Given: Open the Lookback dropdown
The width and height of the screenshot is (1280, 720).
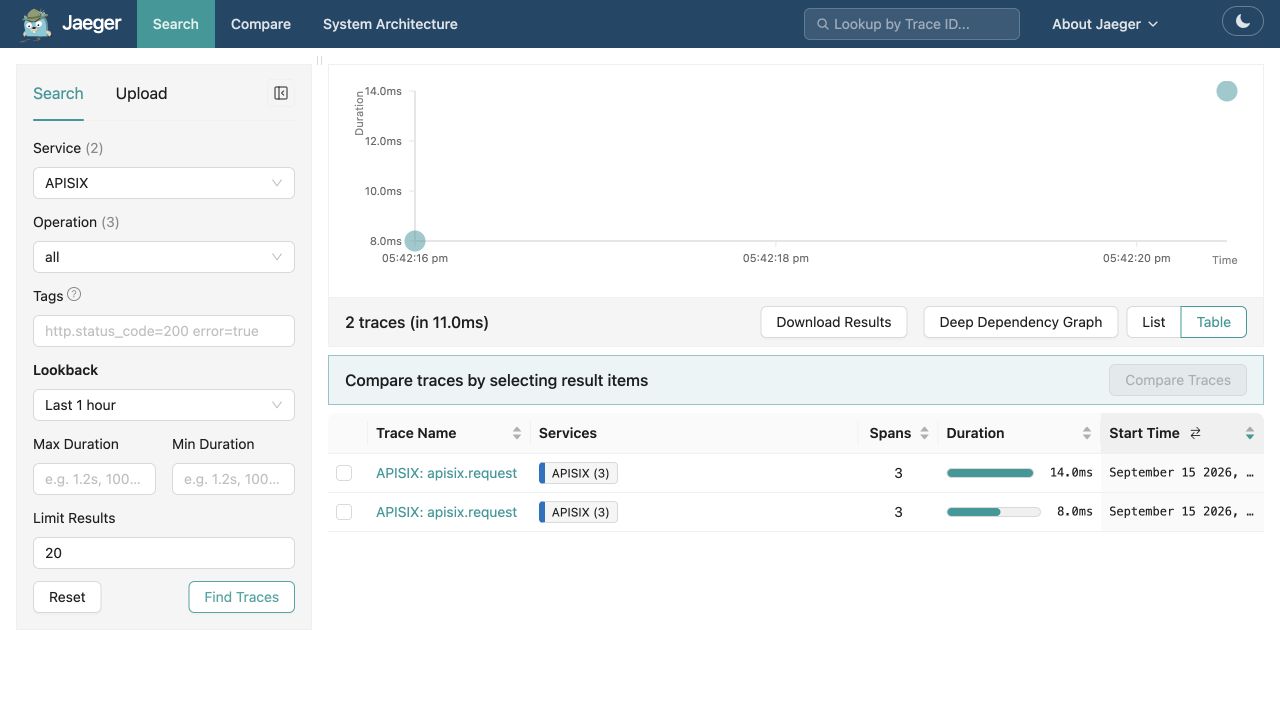Looking at the screenshot, I should [164, 405].
